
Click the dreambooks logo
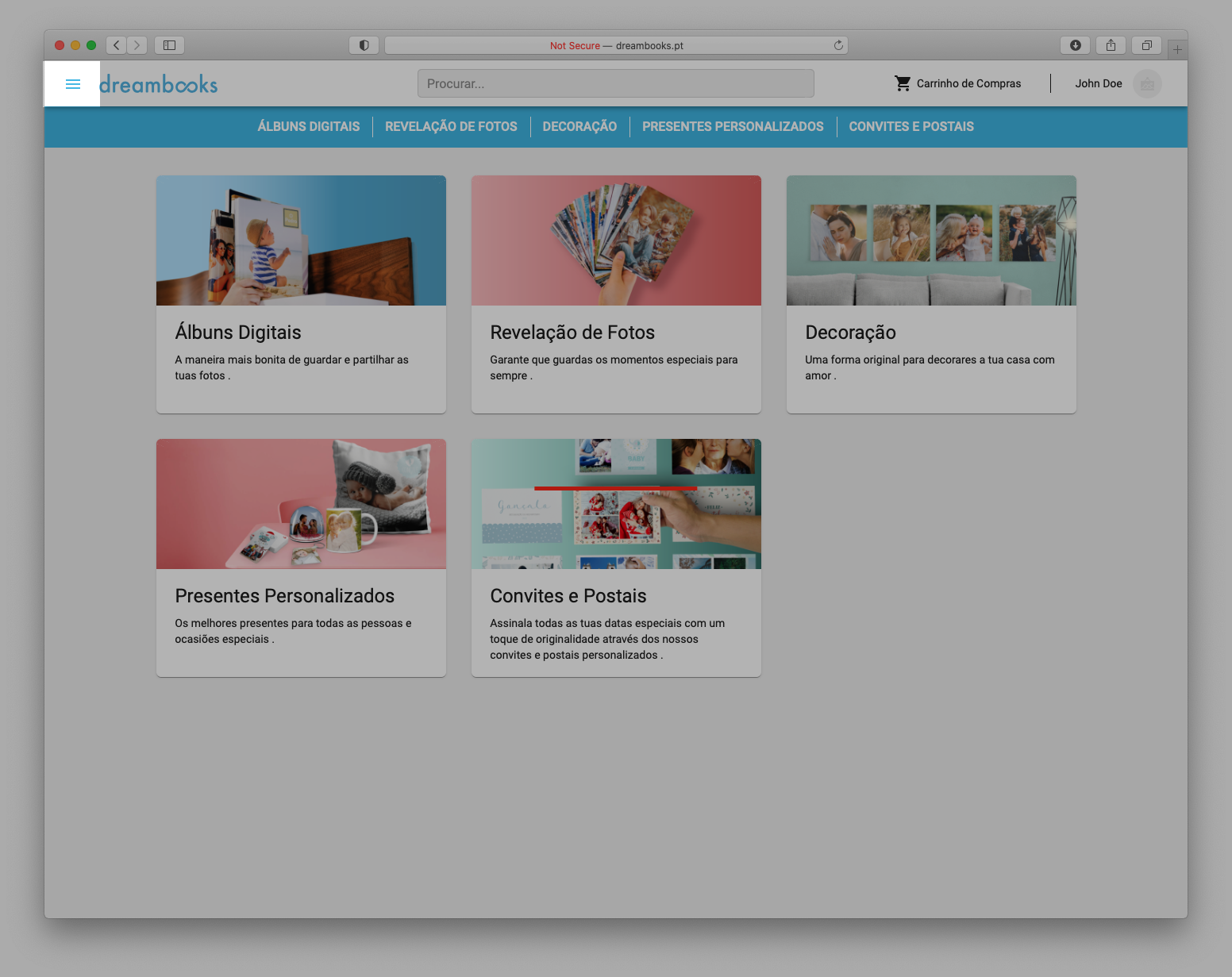[x=159, y=84]
